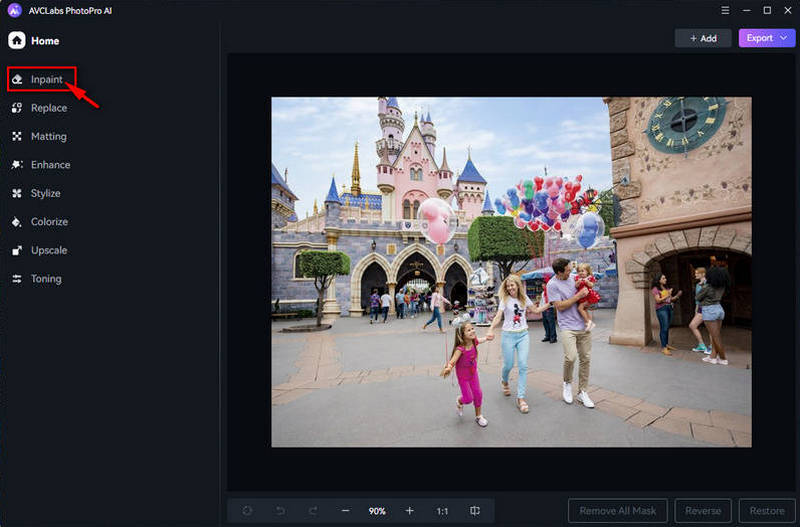This screenshot has width=800, height=527.
Task: Open the hamburger menu in title bar
Action: [725, 10]
